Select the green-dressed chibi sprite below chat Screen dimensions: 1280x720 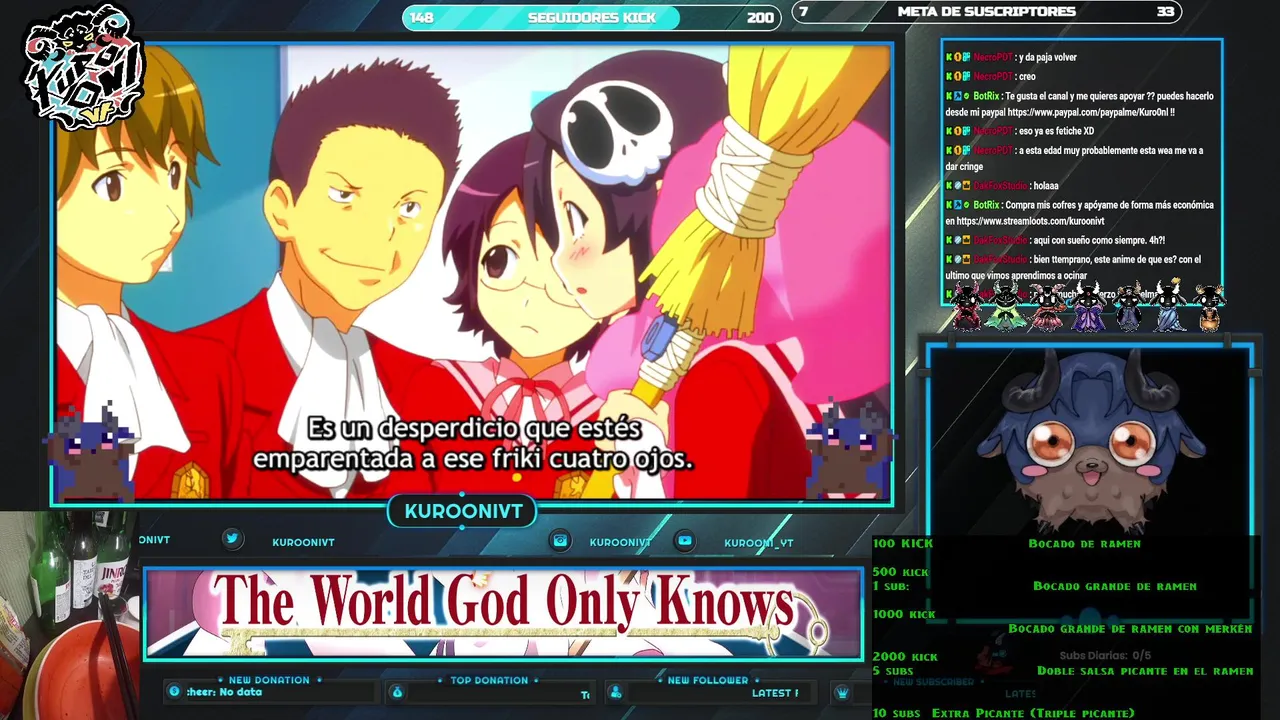[1006, 307]
